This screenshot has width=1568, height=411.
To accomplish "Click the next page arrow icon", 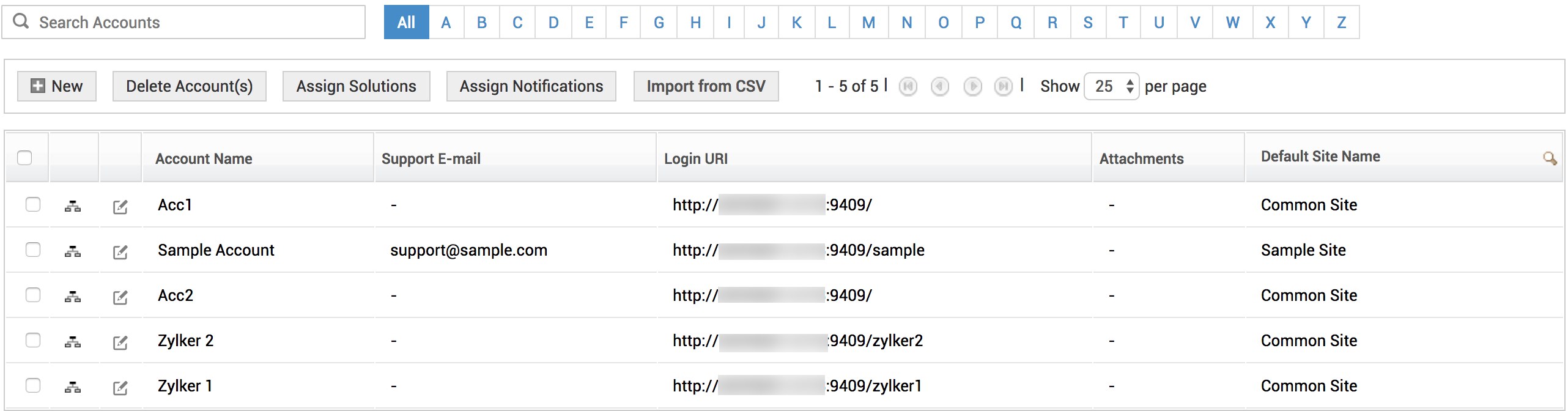I will pyautogui.click(x=972, y=87).
